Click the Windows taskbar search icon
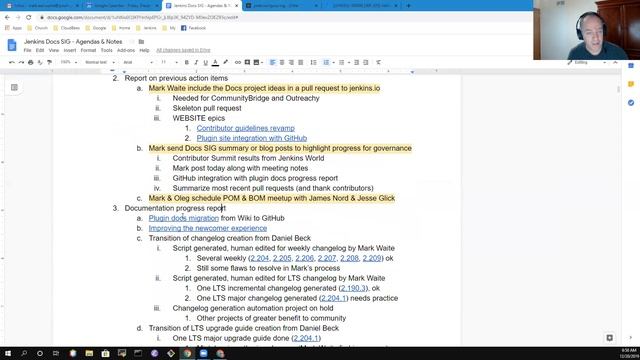640x360 pixels. tap(24, 353)
